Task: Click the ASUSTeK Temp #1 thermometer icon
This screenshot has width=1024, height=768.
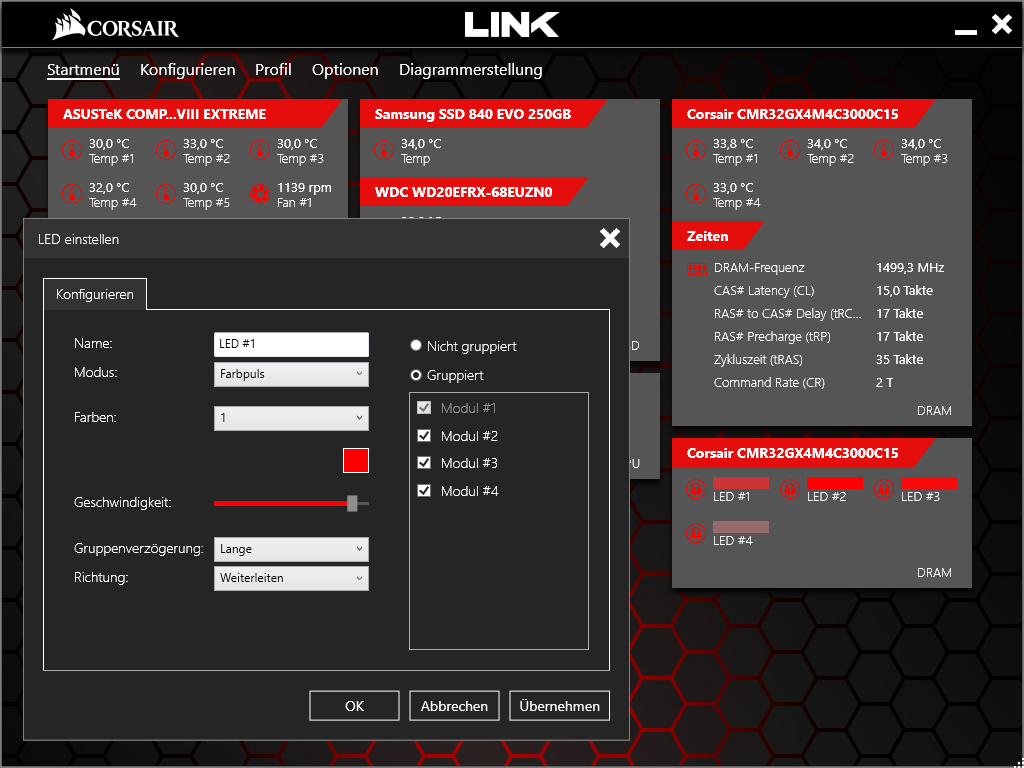Action: 72,150
